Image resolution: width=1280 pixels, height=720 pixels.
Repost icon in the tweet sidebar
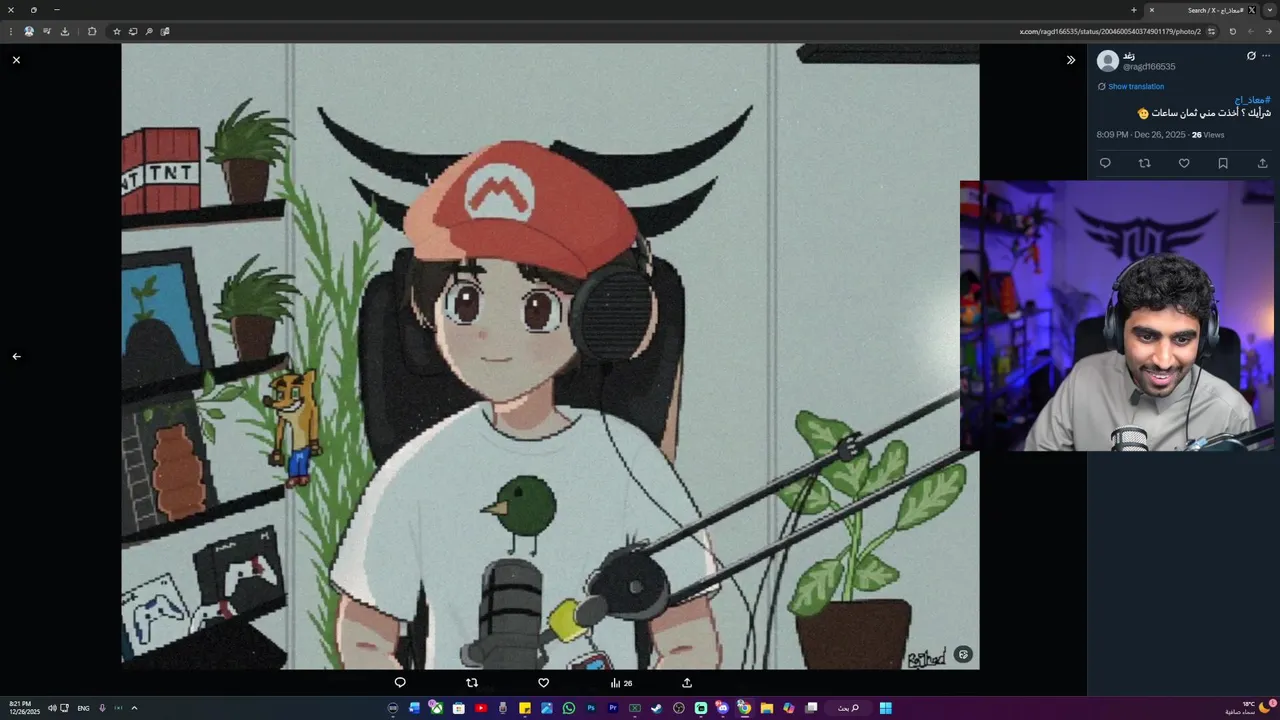coord(1145,163)
